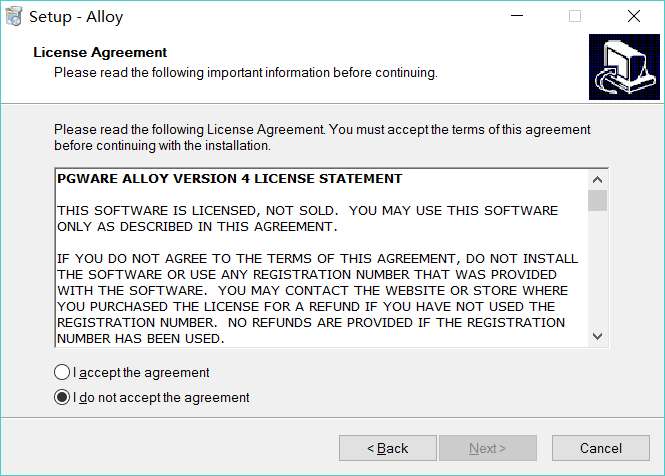The height and width of the screenshot is (476, 665).
Task: Click the PGWARE ALLOY VERSION 4 heading line
Action: 229,179
